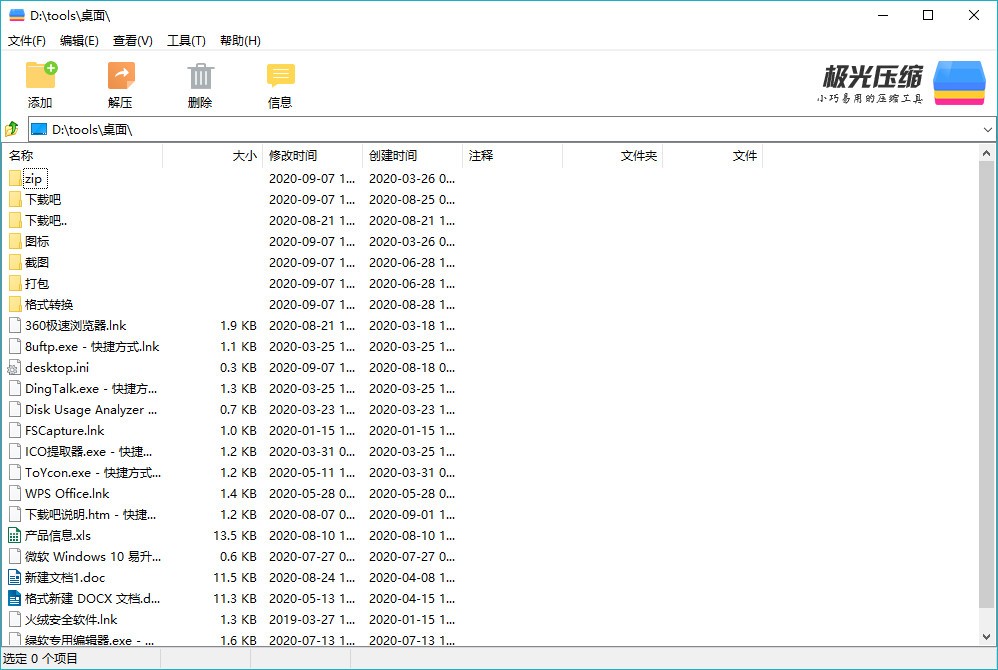Click file icon of FSCapture.lnk
Image resolution: width=998 pixels, height=670 pixels.
point(15,430)
